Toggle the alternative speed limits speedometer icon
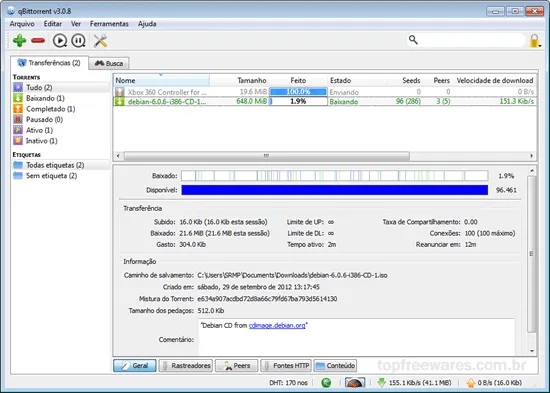550x393 pixels. (355, 382)
